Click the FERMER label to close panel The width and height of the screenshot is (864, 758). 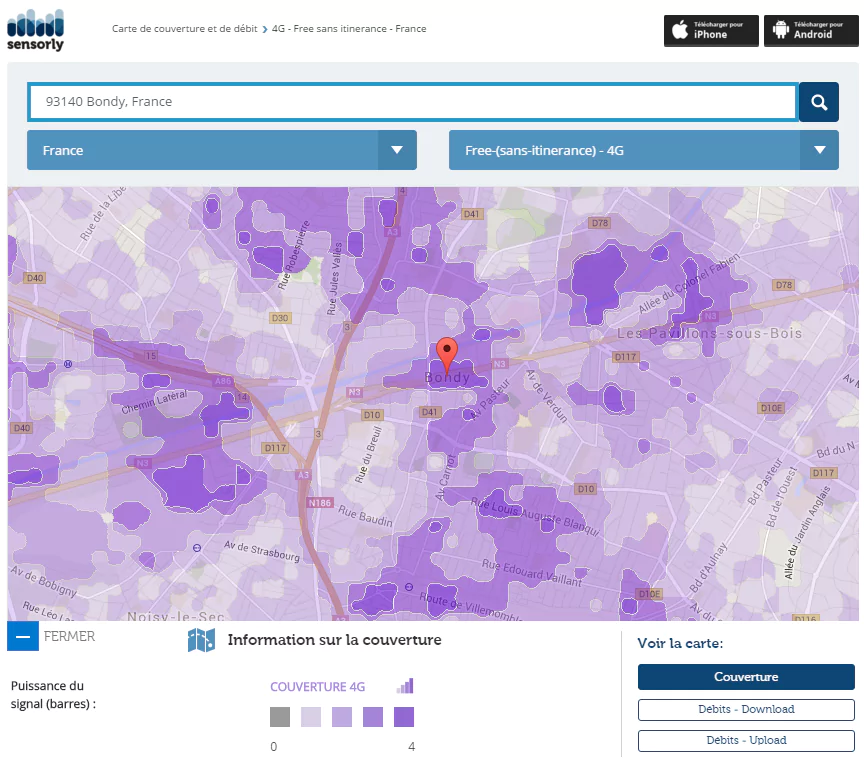70,636
